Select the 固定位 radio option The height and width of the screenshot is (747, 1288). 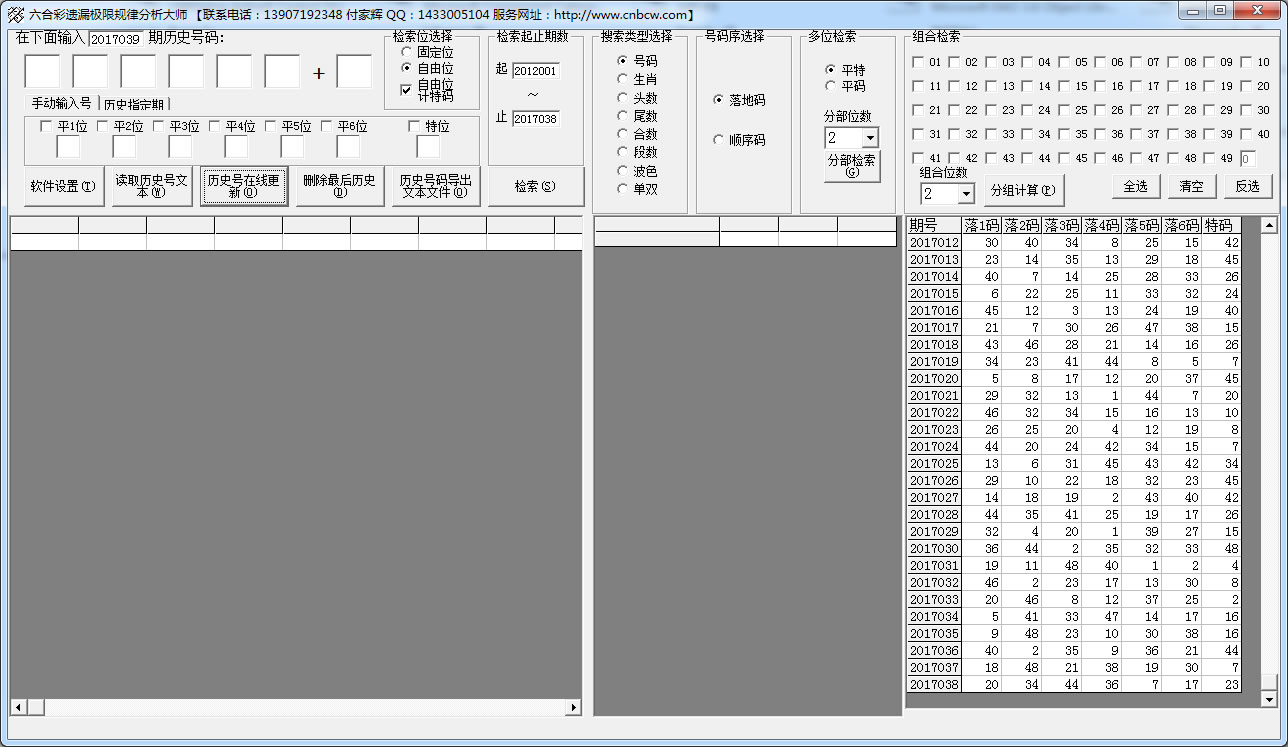(x=406, y=52)
